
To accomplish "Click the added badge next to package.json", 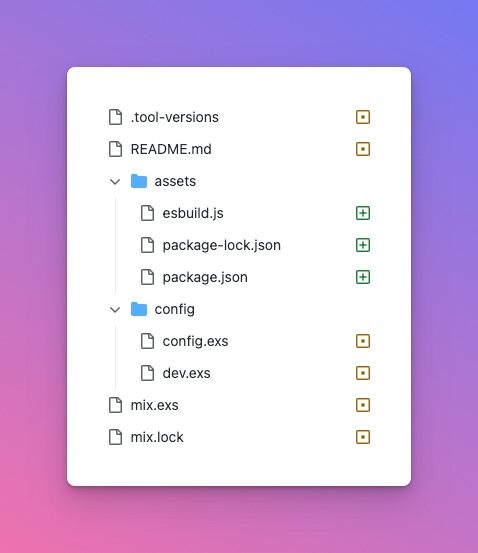I will coord(363,277).
